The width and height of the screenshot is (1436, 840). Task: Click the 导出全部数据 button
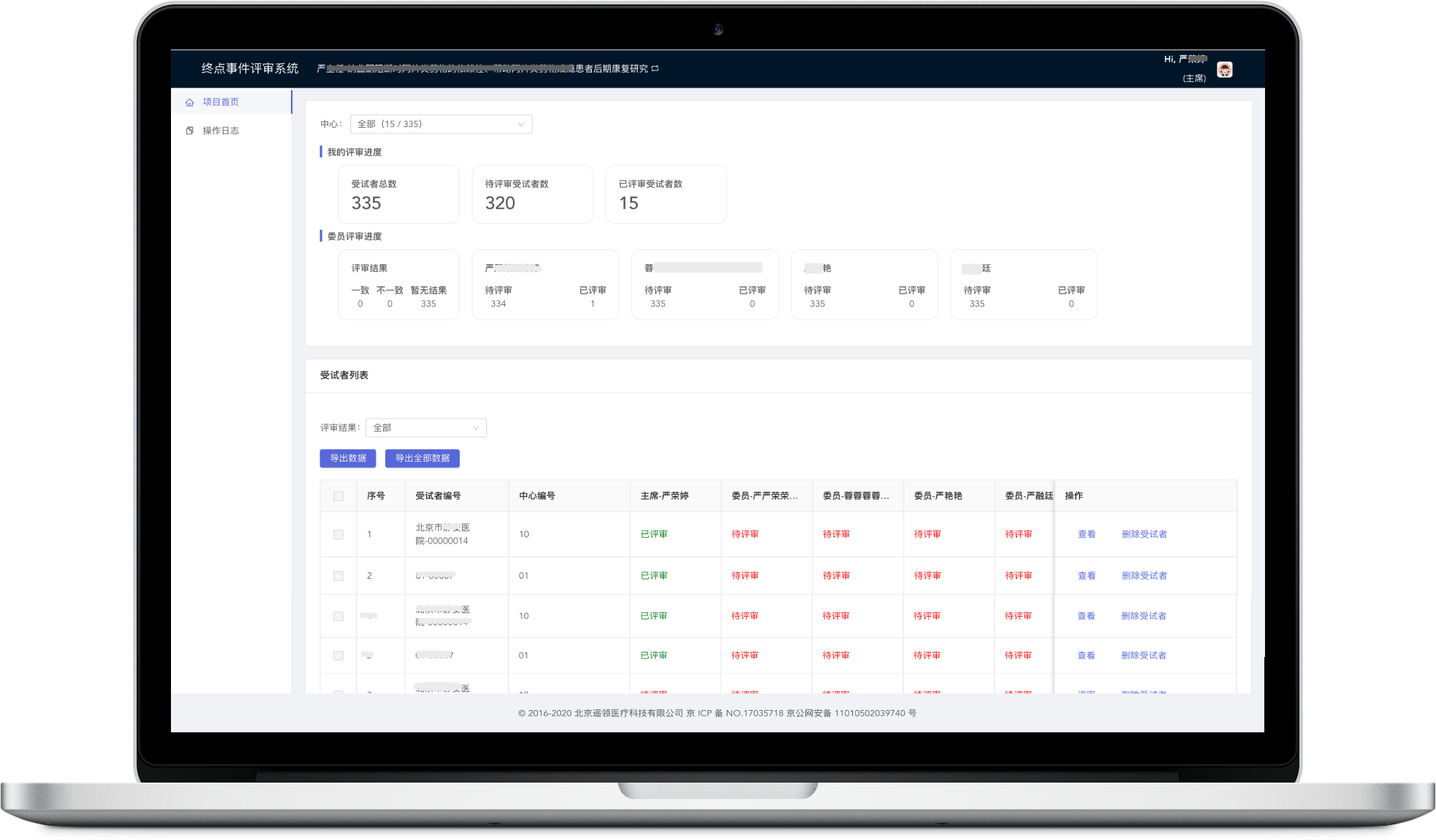[422, 458]
